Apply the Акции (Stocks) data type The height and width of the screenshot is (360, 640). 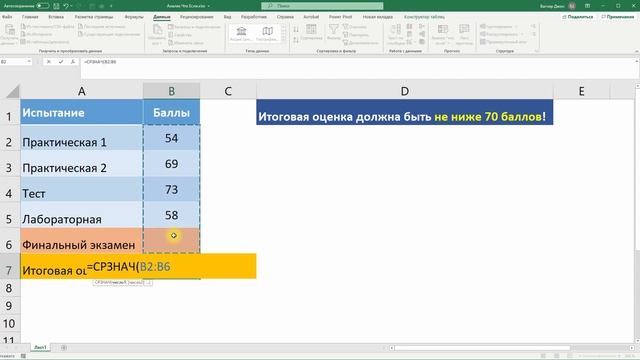[241, 33]
